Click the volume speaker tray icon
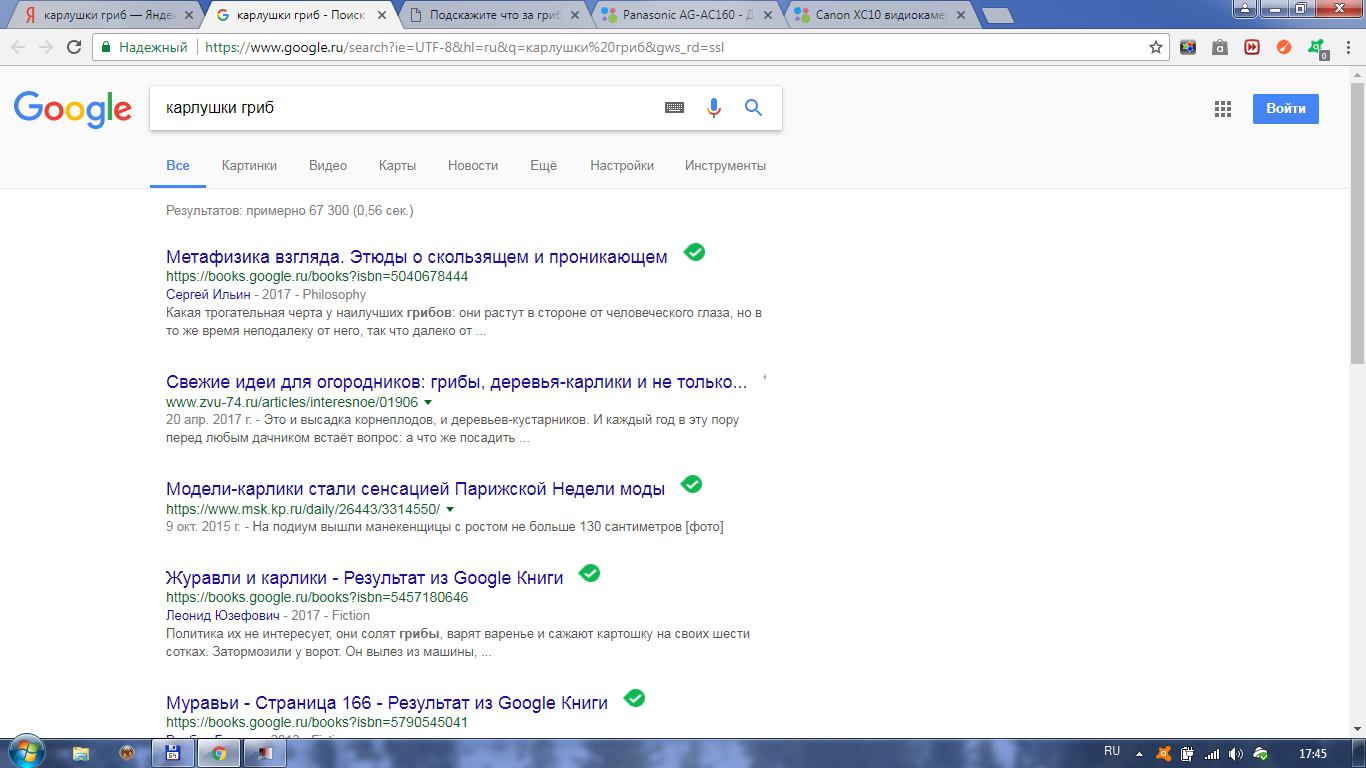This screenshot has height=768, width=1366. click(1236, 753)
